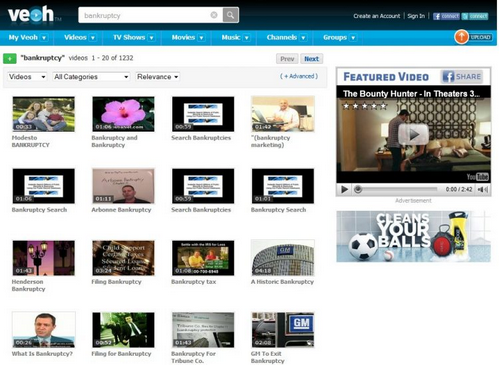Click the "A Historic Bankruptcy" title link
Viewport: 499px width, 365px height.
pyautogui.click(x=282, y=282)
